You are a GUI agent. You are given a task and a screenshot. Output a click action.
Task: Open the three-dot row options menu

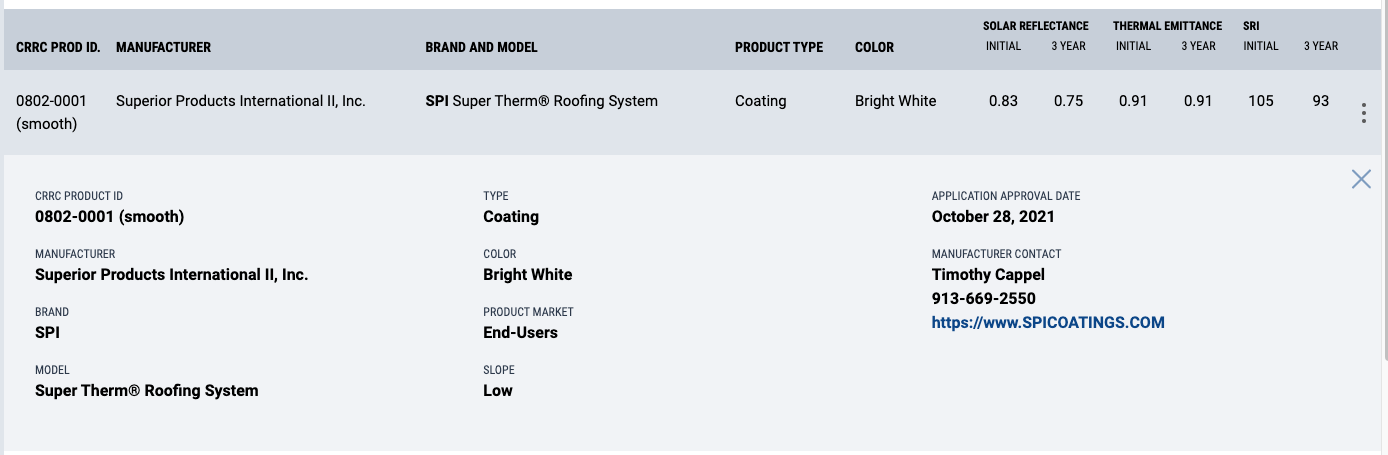coord(1363,113)
